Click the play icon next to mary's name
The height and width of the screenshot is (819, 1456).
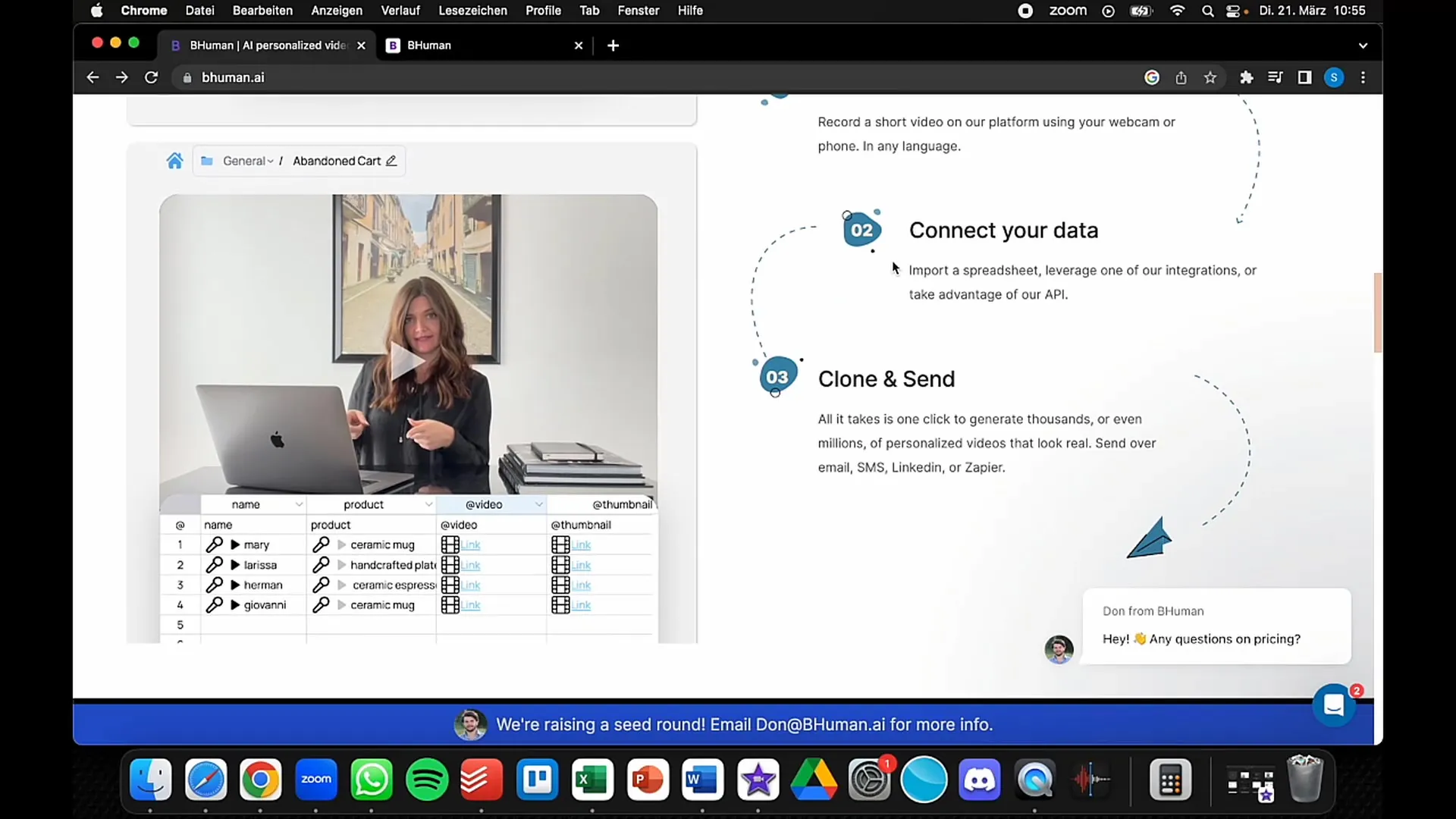coord(235,544)
